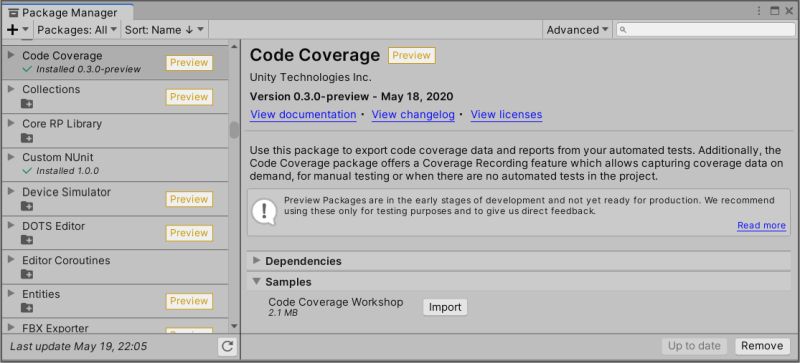Click the Editor Coroutines folder icon

[27, 274]
